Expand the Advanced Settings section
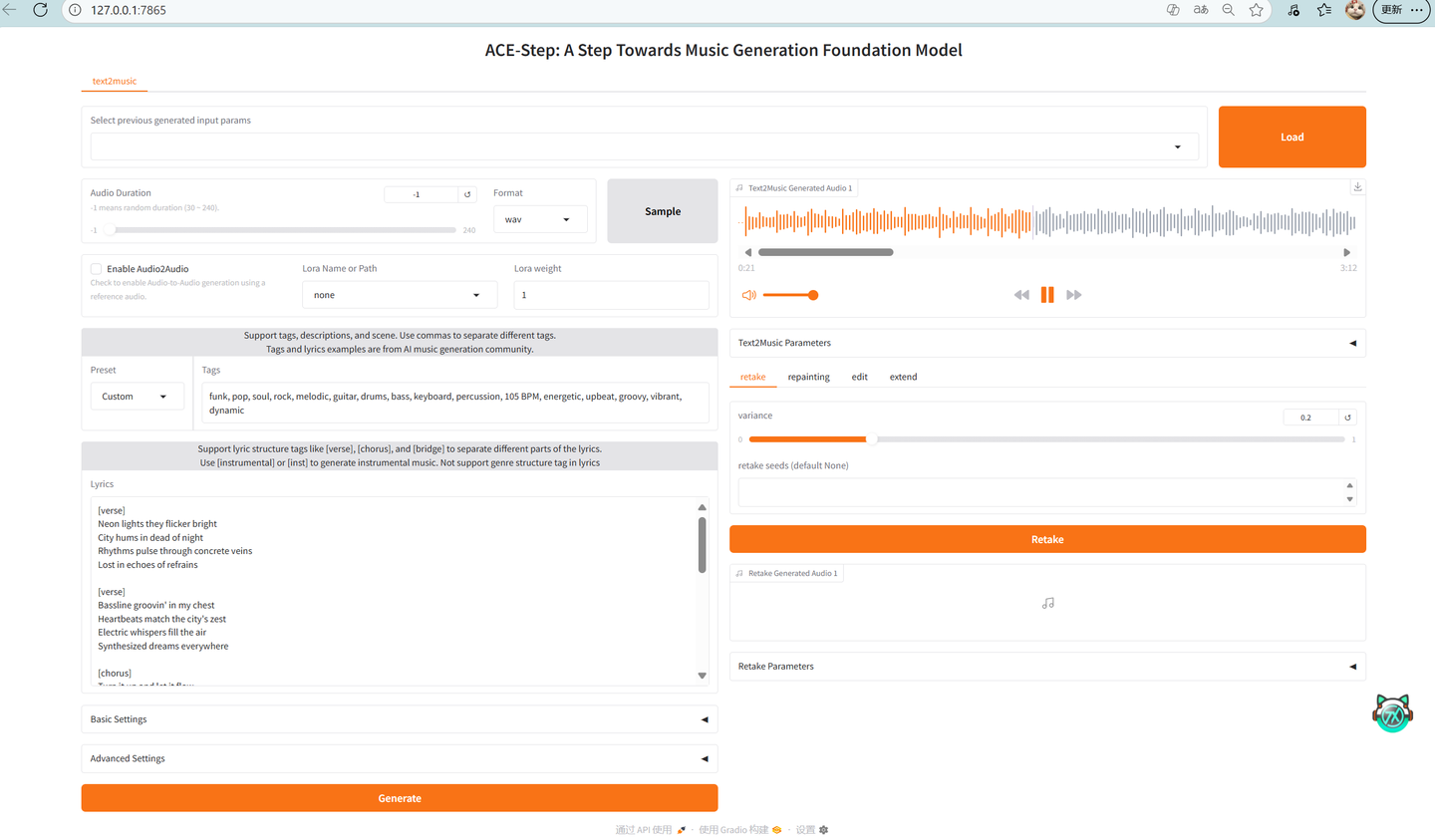The height and width of the screenshot is (840, 1435). 400,758
